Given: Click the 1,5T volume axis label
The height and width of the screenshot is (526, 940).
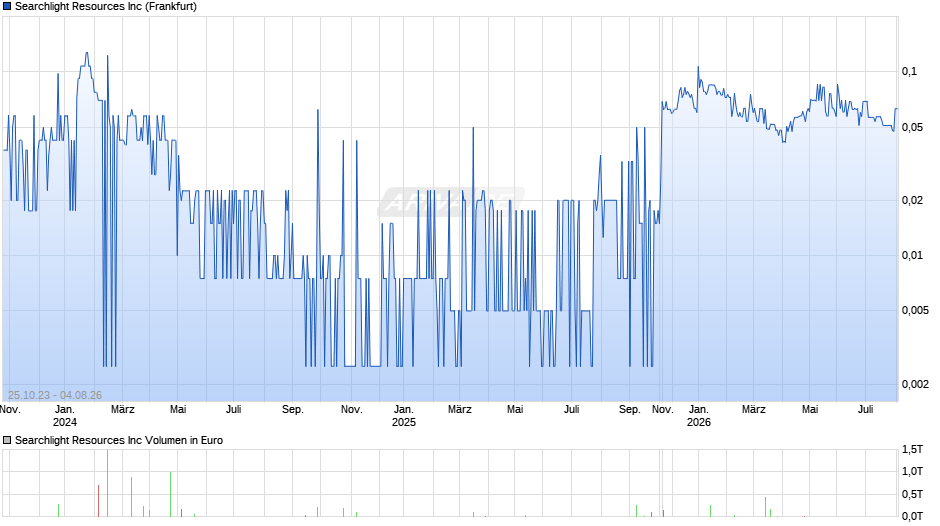Looking at the screenshot, I should coord(912,449).
